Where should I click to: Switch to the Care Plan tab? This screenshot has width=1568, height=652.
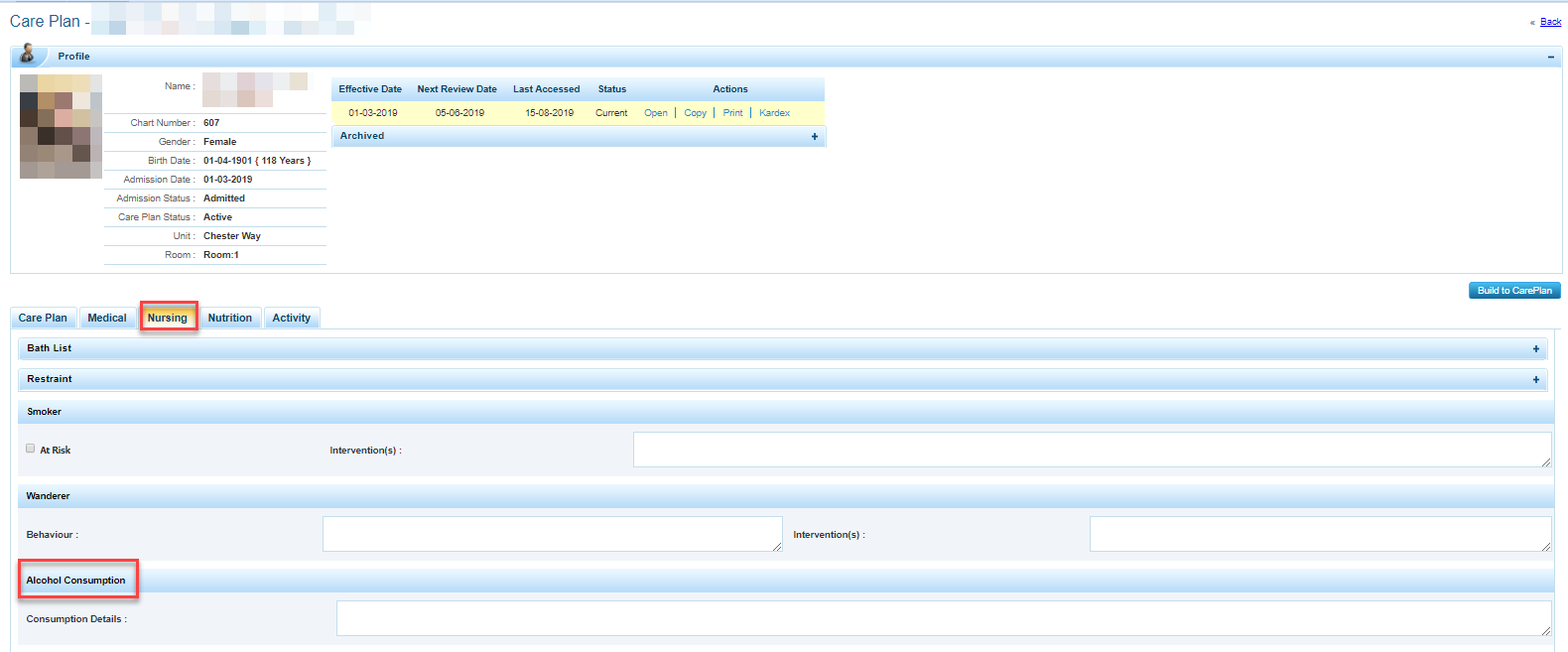click(x=43, y=319)
